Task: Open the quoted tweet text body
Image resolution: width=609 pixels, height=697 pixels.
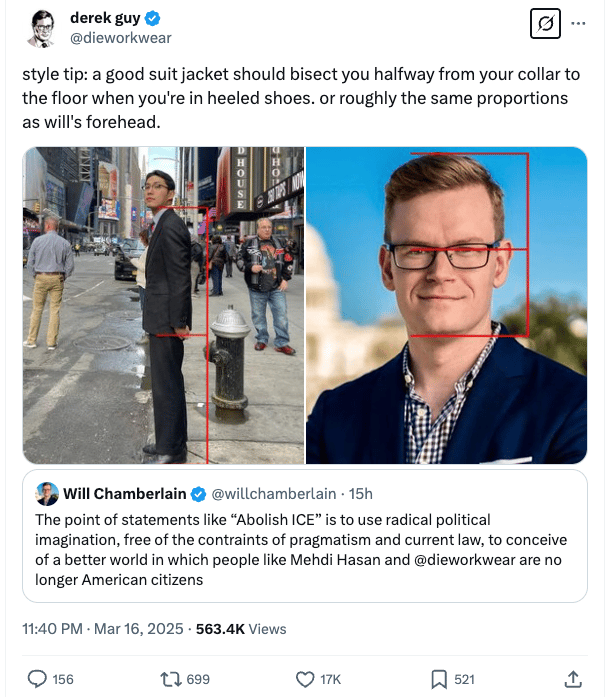Action: click(301, 550)
